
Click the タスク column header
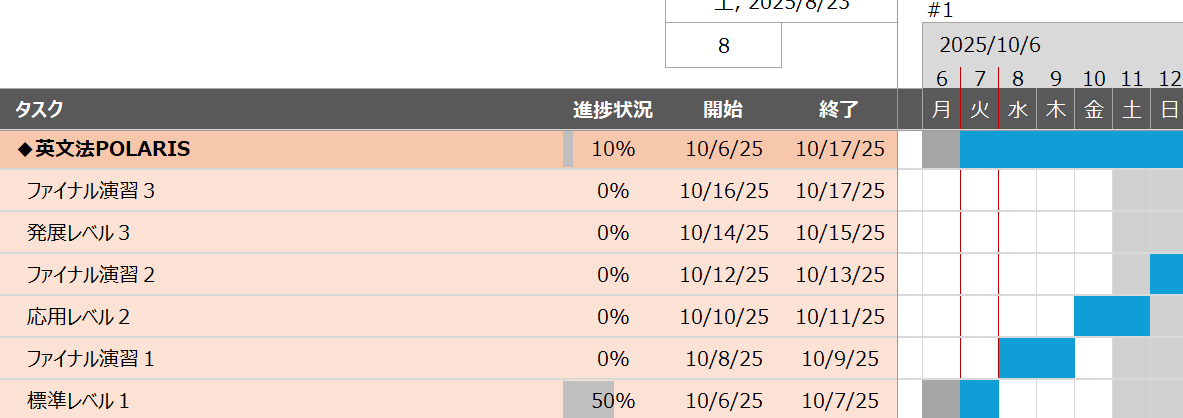tap(40, 110)
